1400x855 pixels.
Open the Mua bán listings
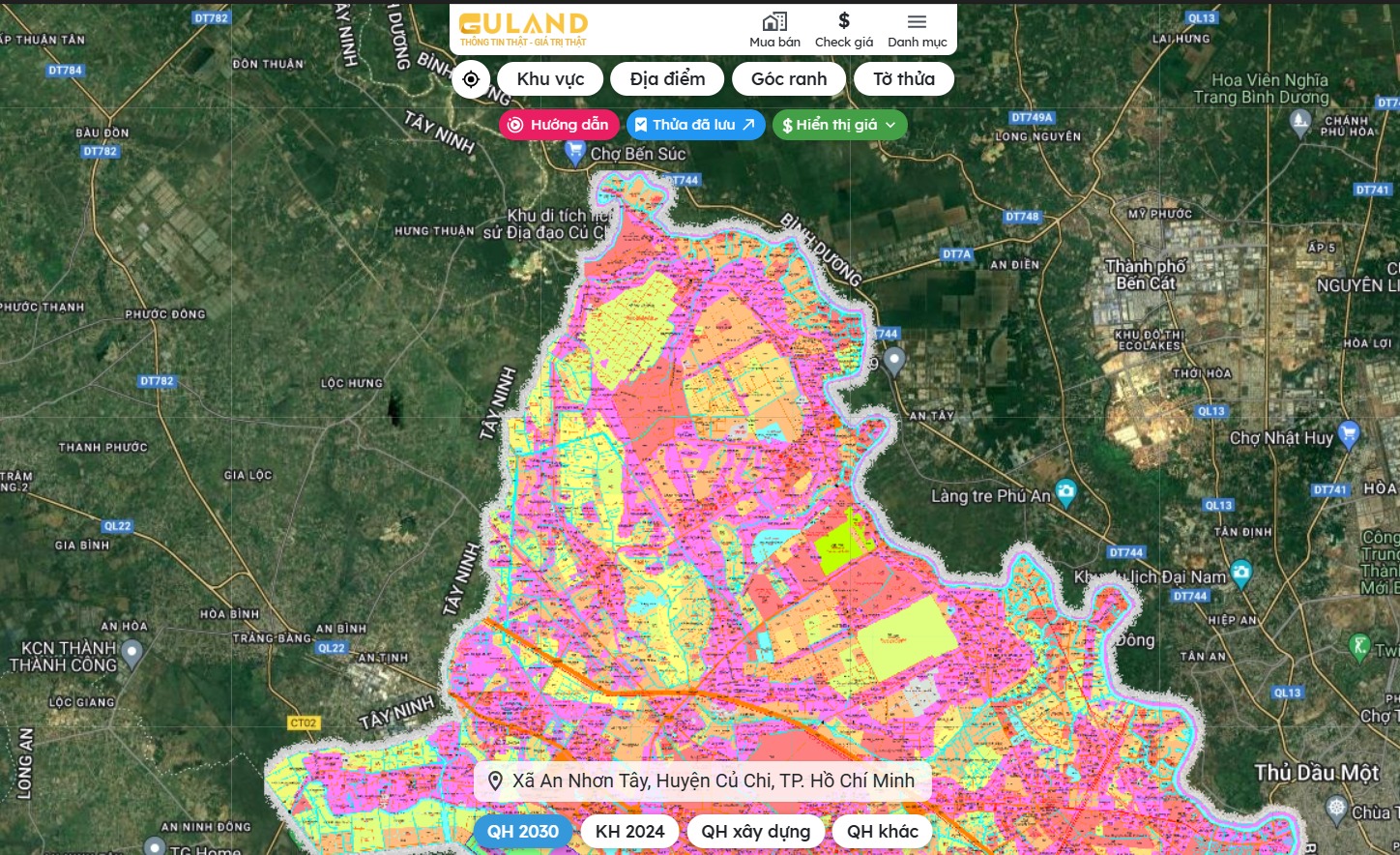(x=775, y=30)
